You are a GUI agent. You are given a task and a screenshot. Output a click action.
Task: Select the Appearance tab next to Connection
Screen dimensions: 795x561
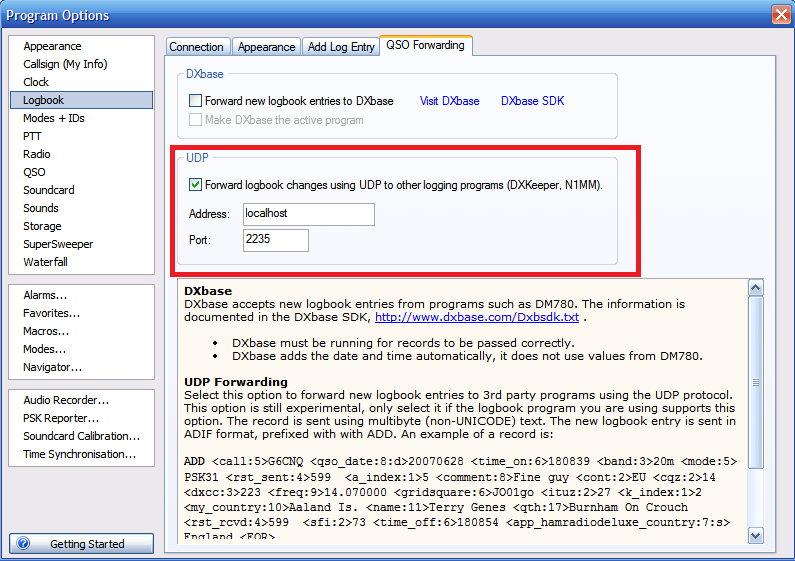point(267,47)
